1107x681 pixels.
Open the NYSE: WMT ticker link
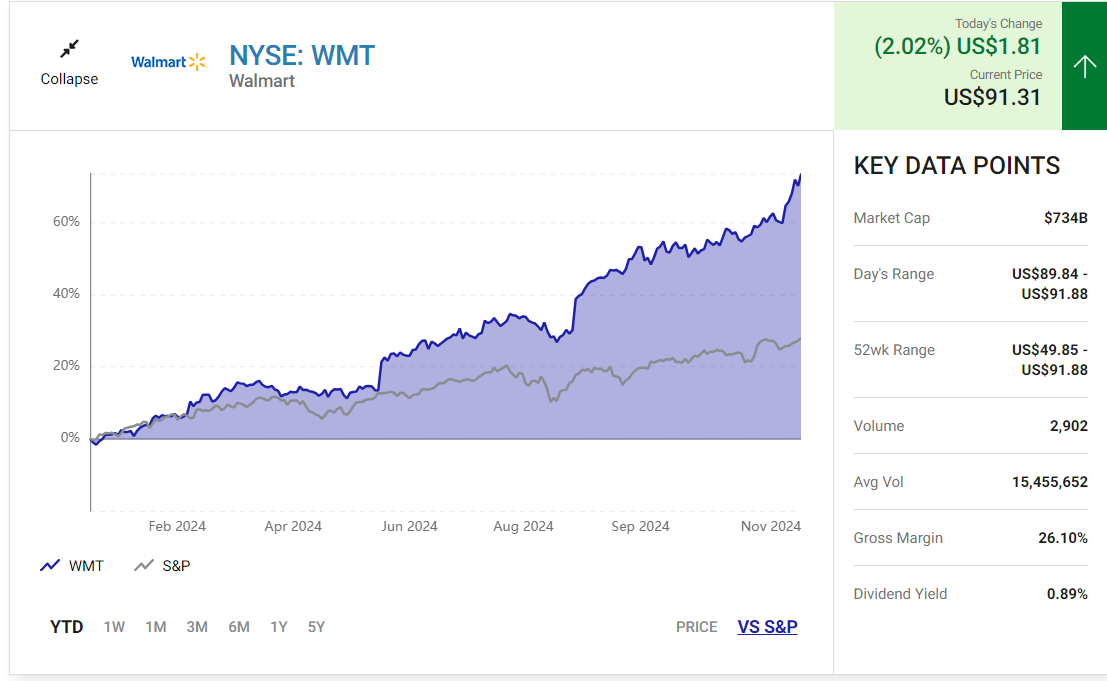pyautogui.click(x=302, y=56)
